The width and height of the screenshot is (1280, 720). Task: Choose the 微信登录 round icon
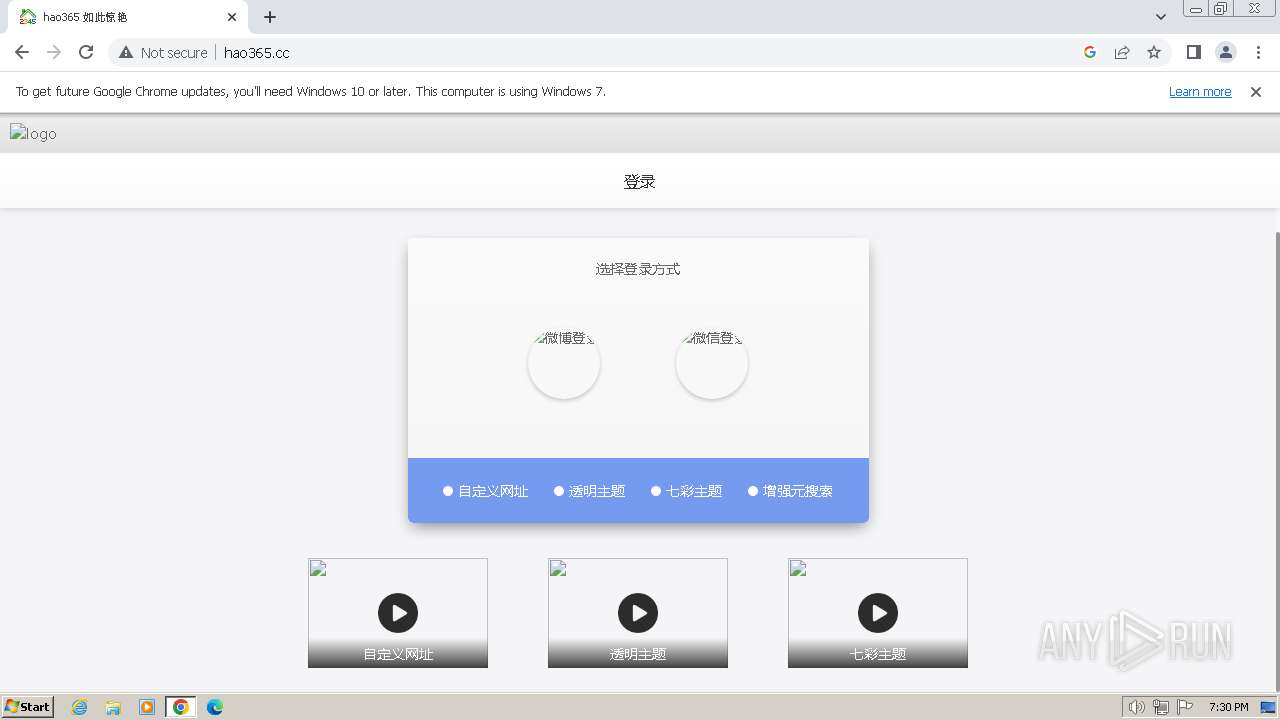click(712, 363)
